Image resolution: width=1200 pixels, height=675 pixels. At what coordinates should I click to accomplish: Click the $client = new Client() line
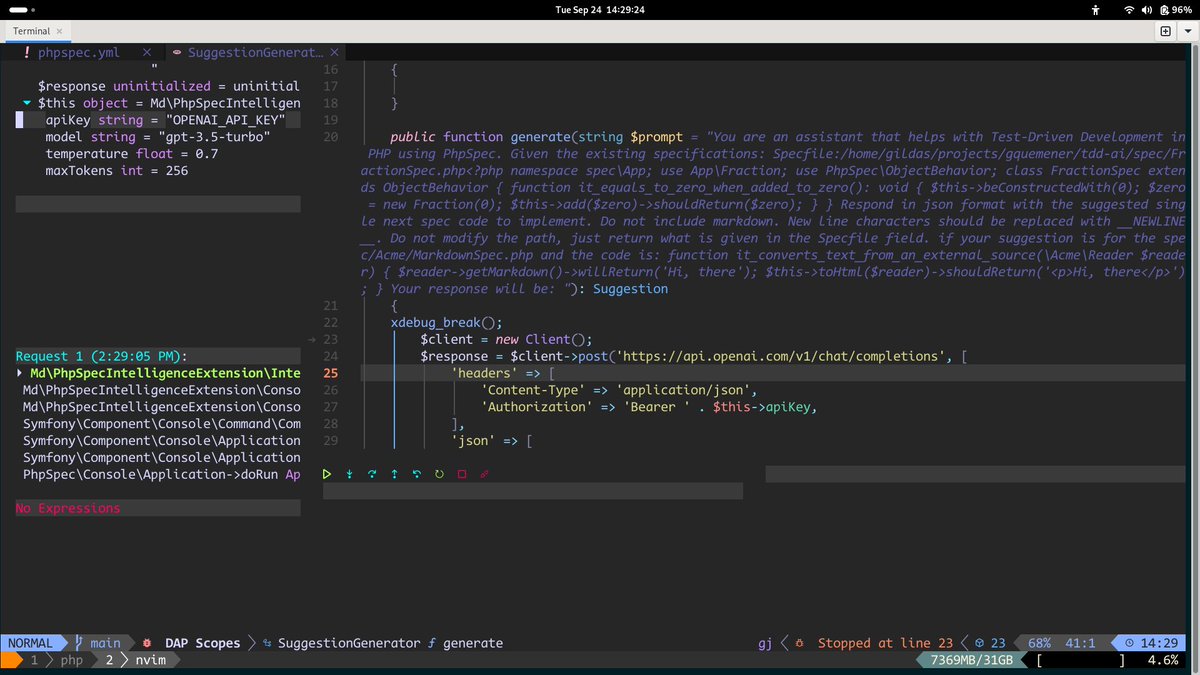click(507, 339)
